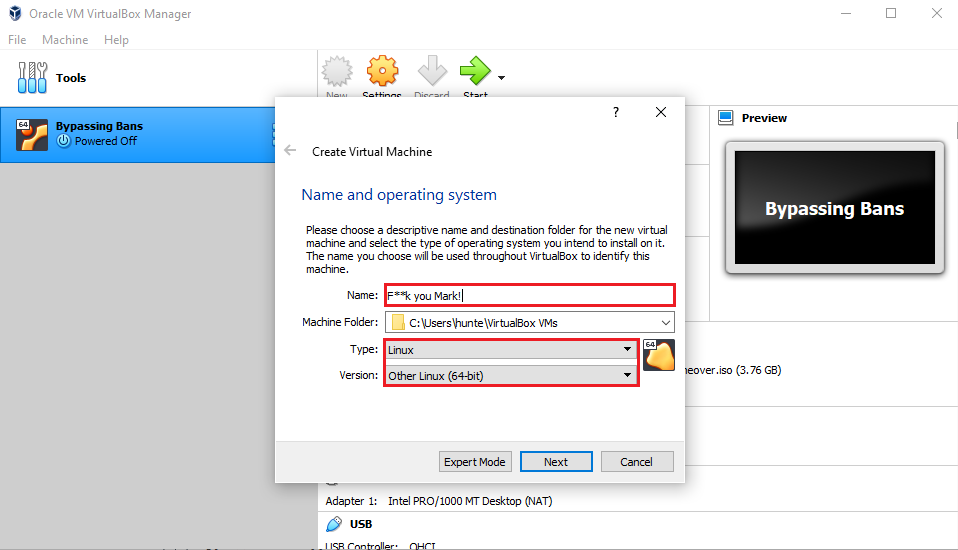Open the Version dropdown Other Linux
Screen dimensions: 958x550
pyautogui.click(x=511, y=375)
